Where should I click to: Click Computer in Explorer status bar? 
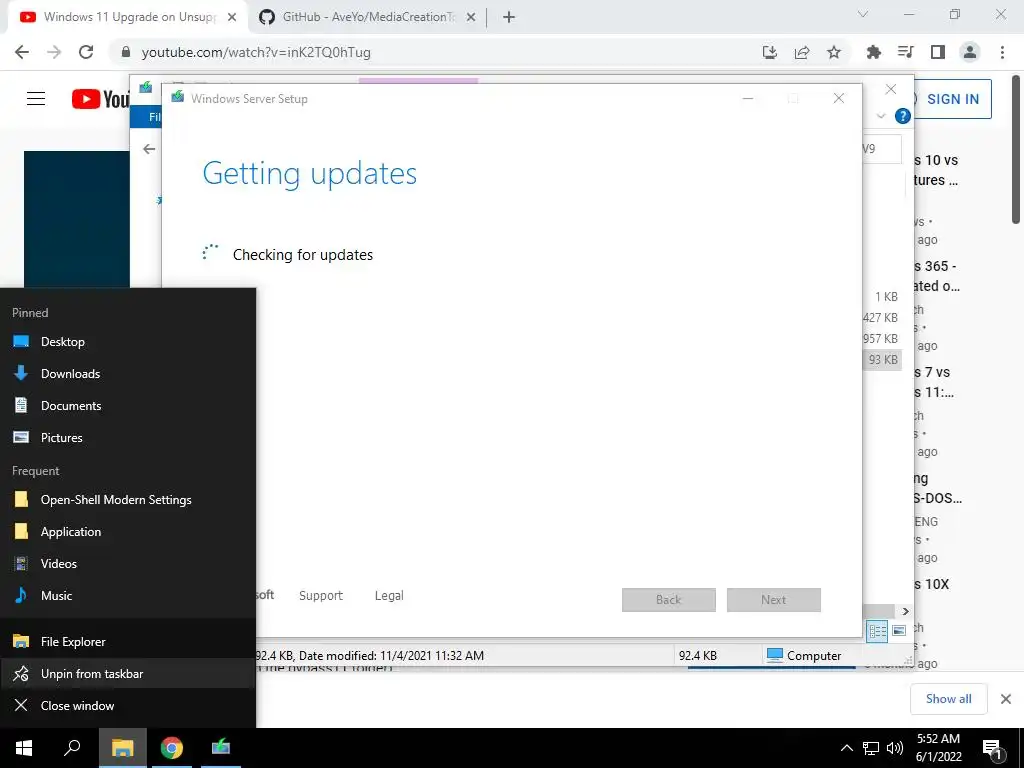point(804,656)
